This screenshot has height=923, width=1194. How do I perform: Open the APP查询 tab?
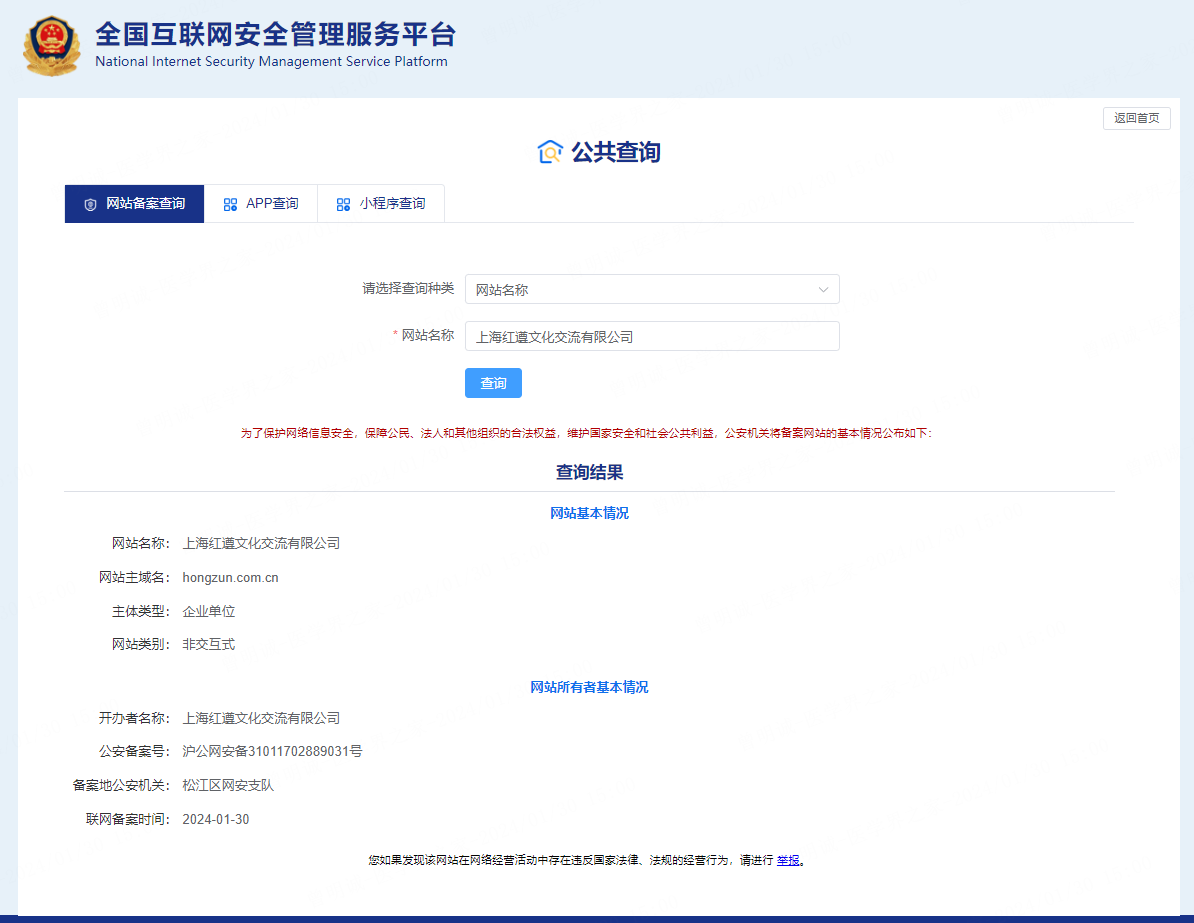pyautogui.click(x=260, y=203)
